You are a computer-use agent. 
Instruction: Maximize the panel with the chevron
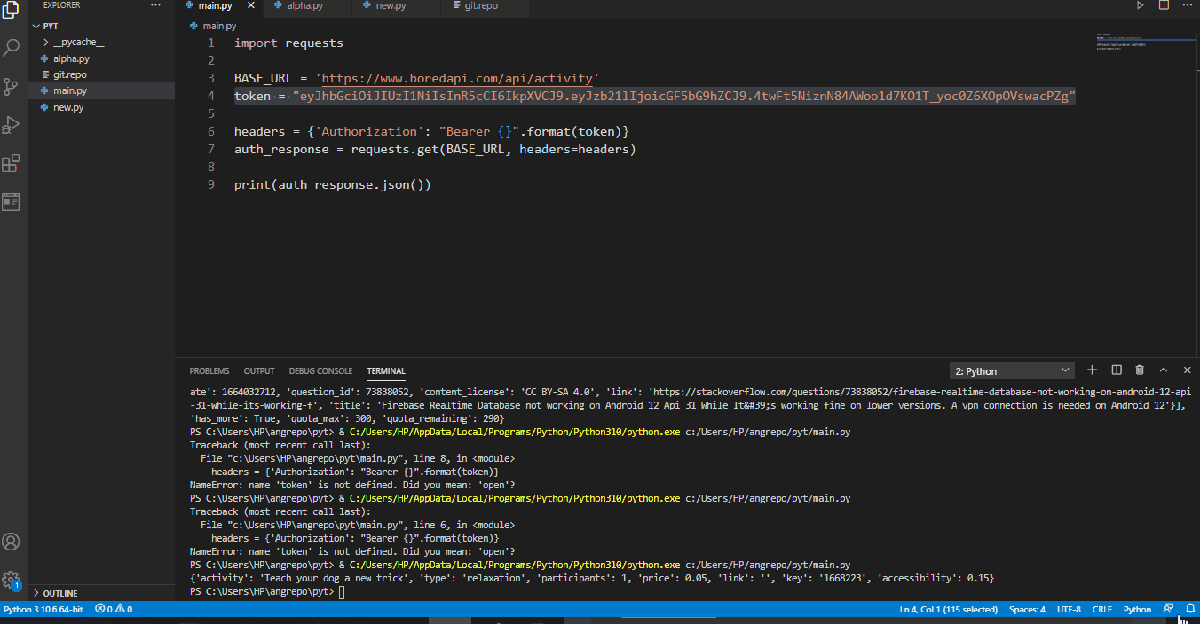pyautogui.click(x=1163, y=369)
